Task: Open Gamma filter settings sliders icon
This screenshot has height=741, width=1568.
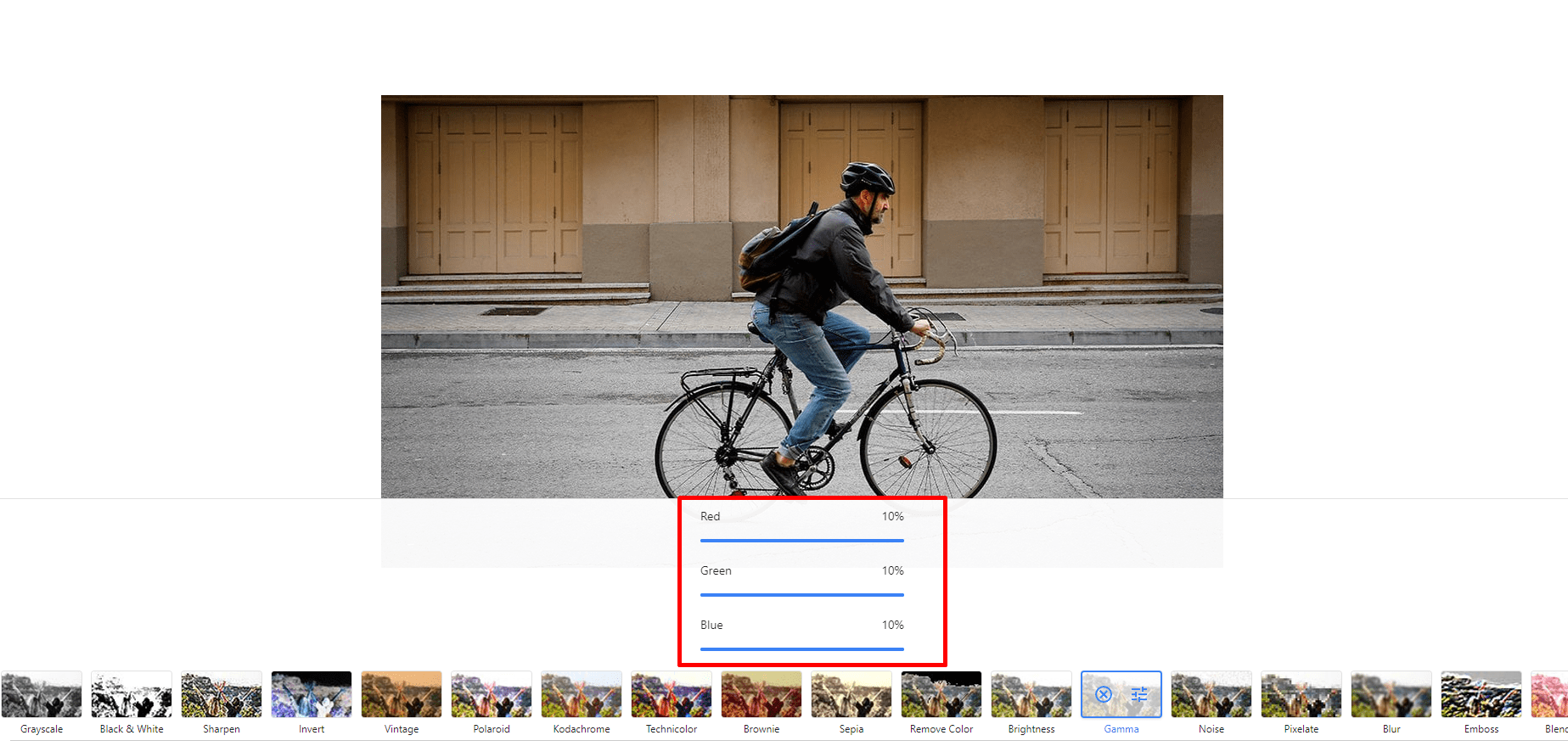Action: pyautogui.click(x=1139, y=694)
